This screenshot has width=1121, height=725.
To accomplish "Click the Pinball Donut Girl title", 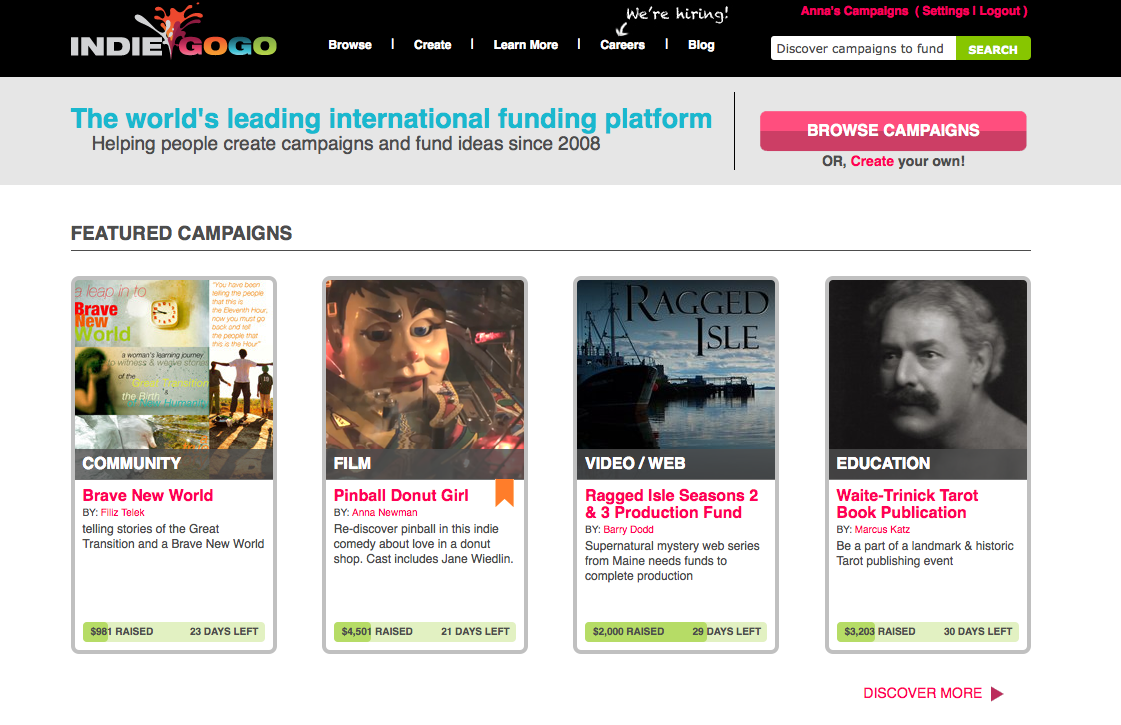I will point(401,495).
